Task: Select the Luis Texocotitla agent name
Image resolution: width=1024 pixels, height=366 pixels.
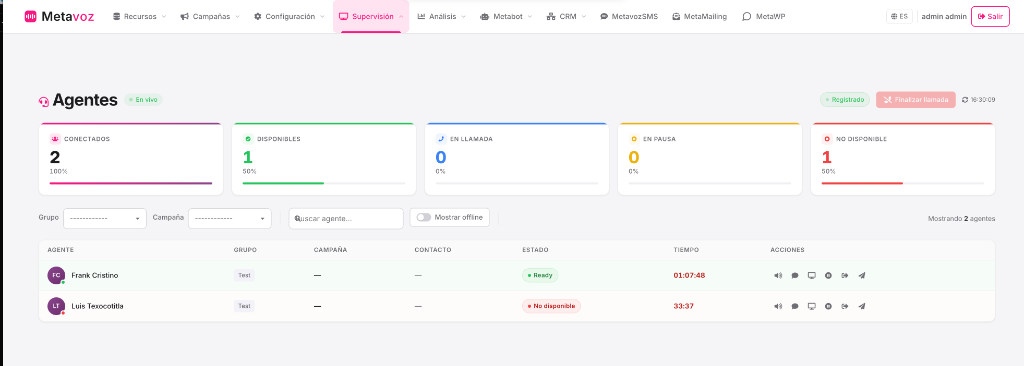Action: pyautogui.click(x=97, y=306)
